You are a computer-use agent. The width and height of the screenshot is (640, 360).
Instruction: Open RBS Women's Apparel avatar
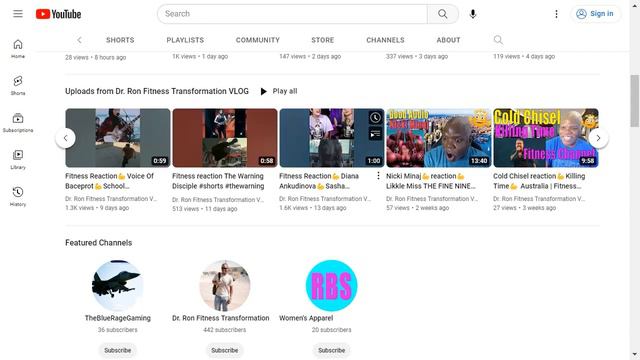point(331,285)
